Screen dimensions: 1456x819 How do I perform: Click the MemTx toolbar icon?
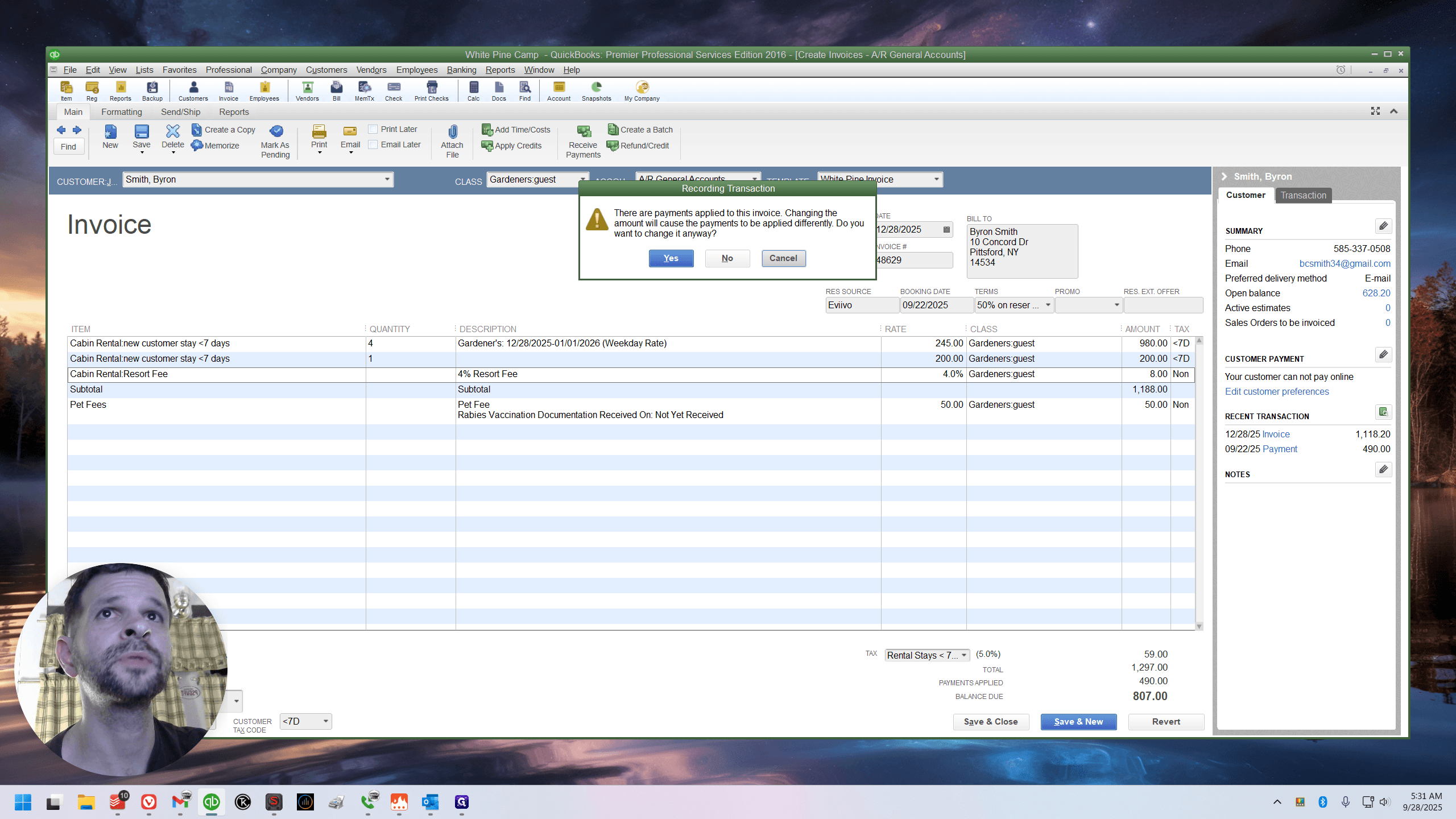[365, 91]
